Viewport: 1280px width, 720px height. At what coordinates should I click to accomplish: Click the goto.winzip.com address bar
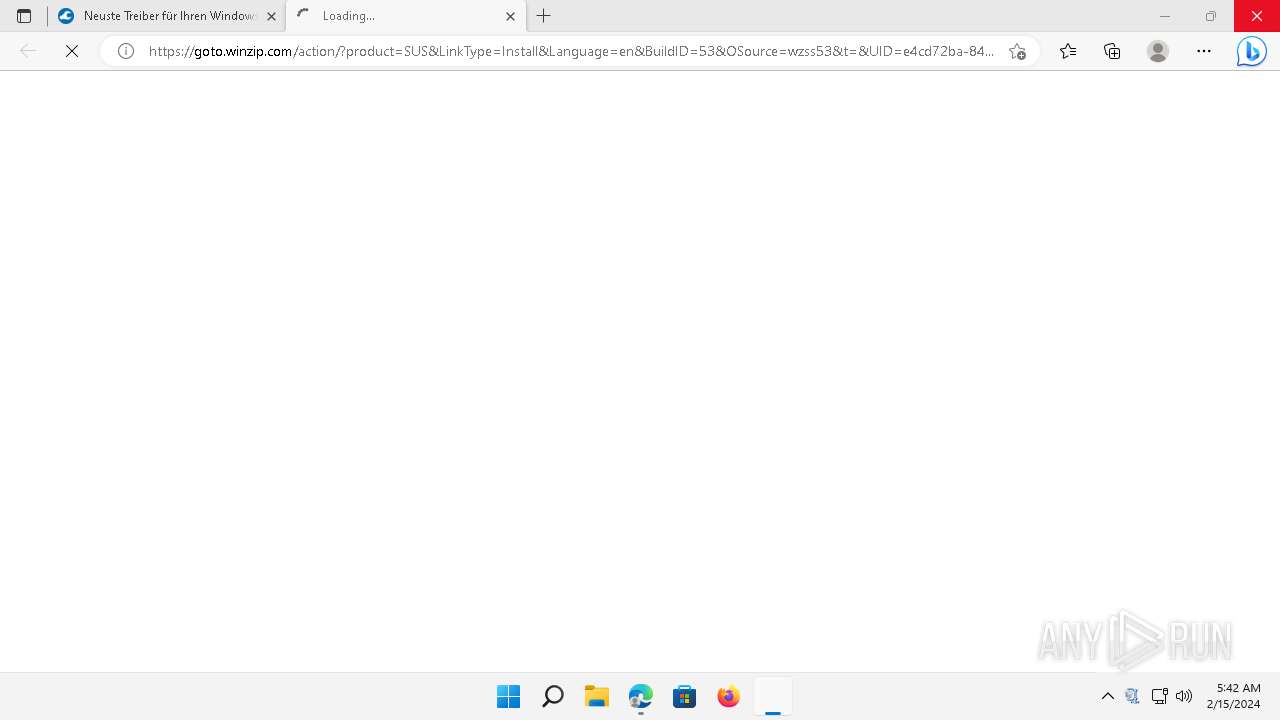pyautogui.click(x=570, y=51)
